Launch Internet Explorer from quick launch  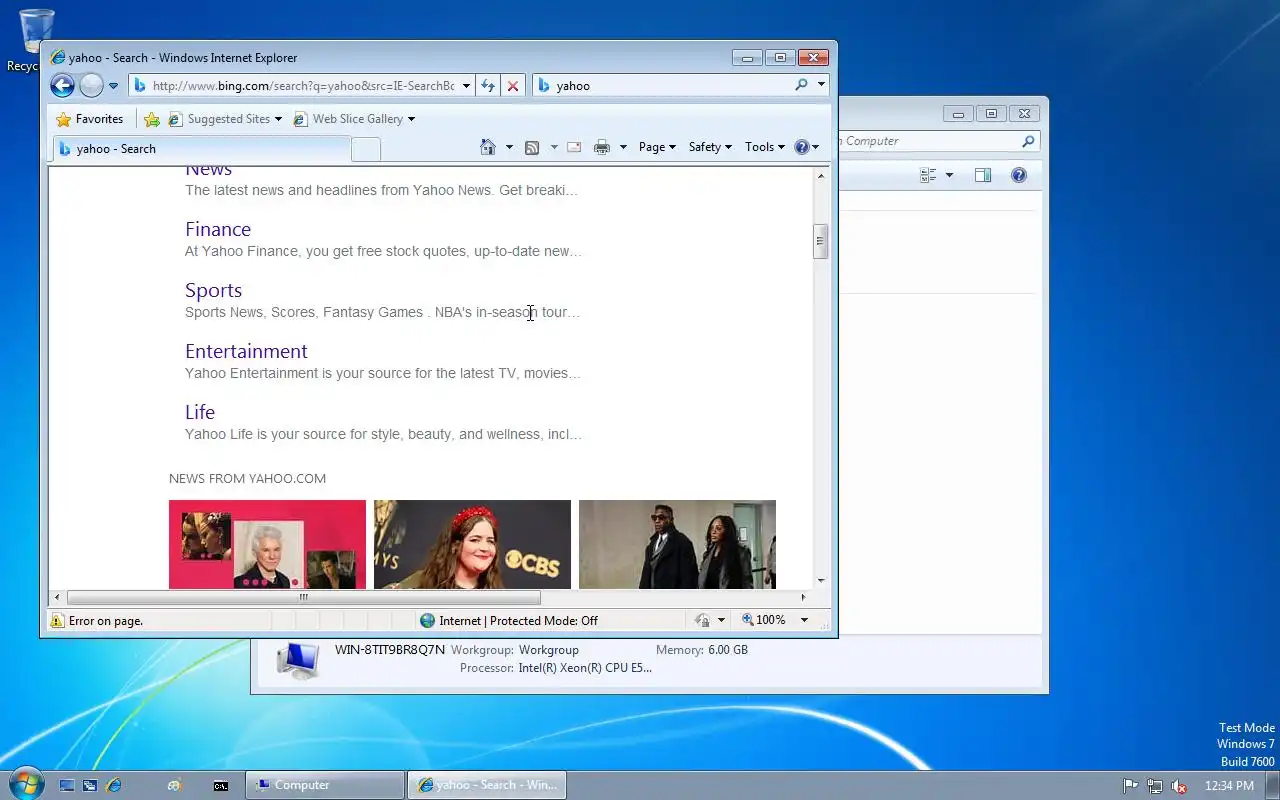[x=114, y=786]
